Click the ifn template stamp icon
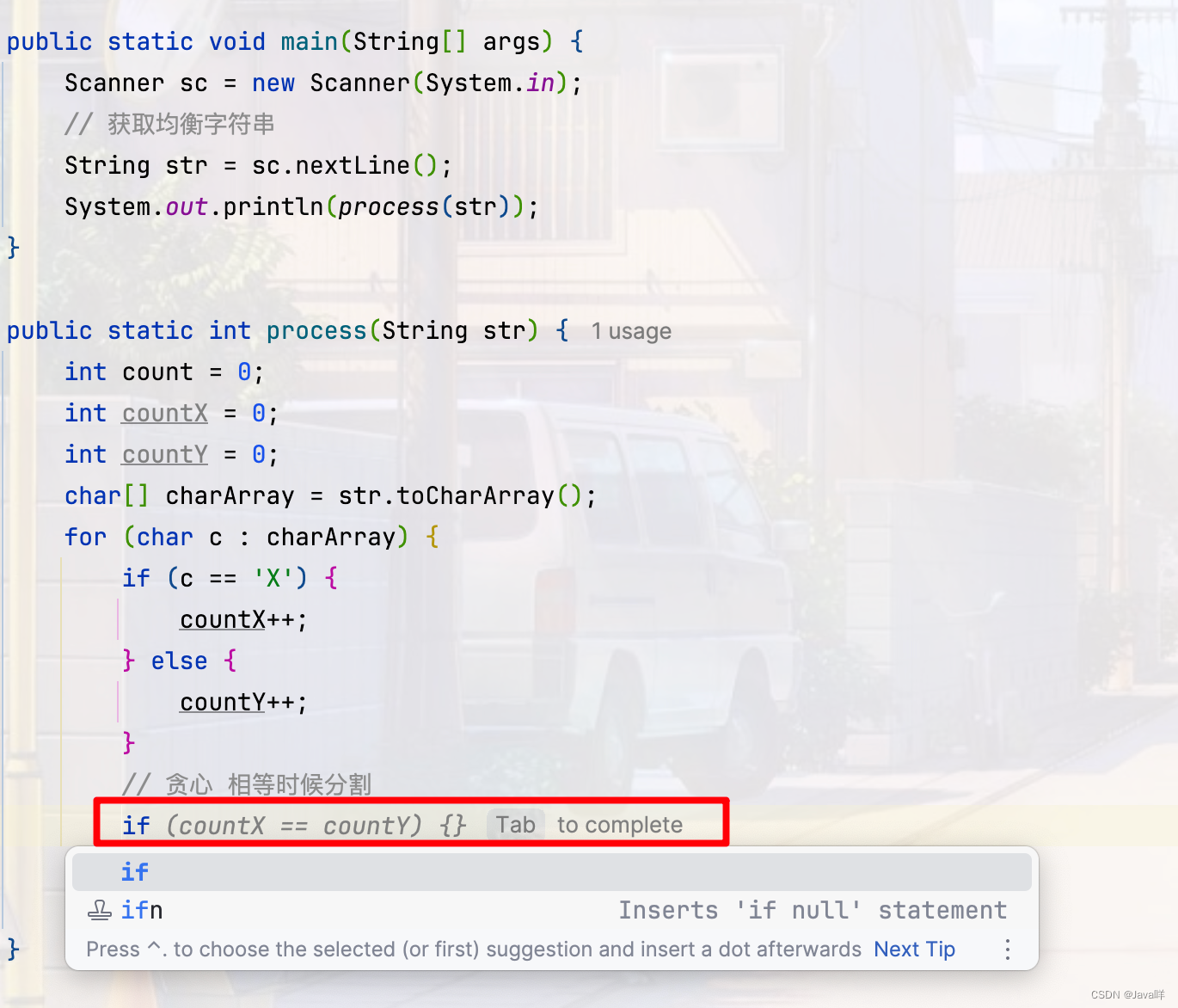 pyautogui.click(x=100, y=910)
